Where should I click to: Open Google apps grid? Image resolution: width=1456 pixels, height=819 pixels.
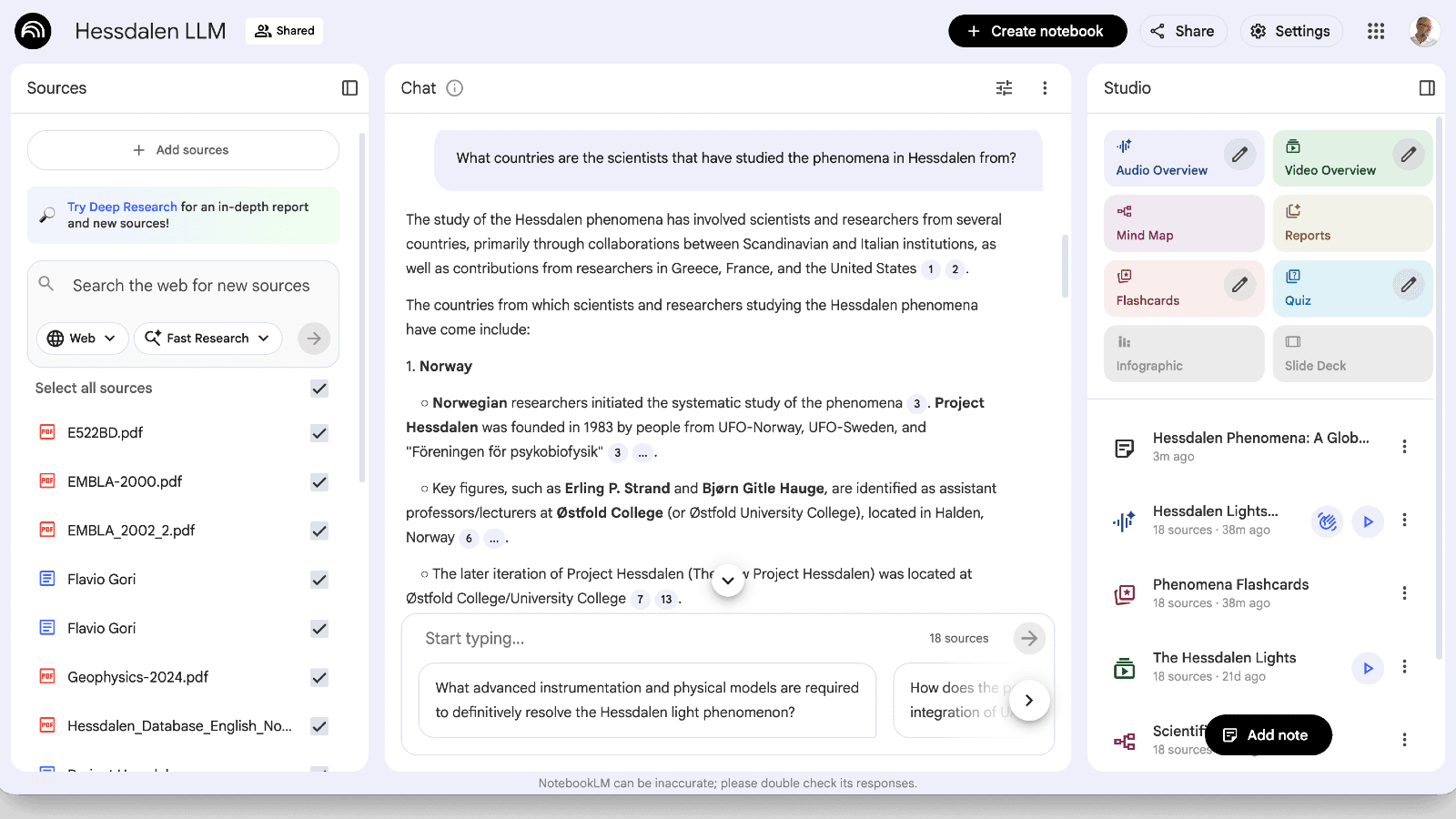(x=1375, y=31)
